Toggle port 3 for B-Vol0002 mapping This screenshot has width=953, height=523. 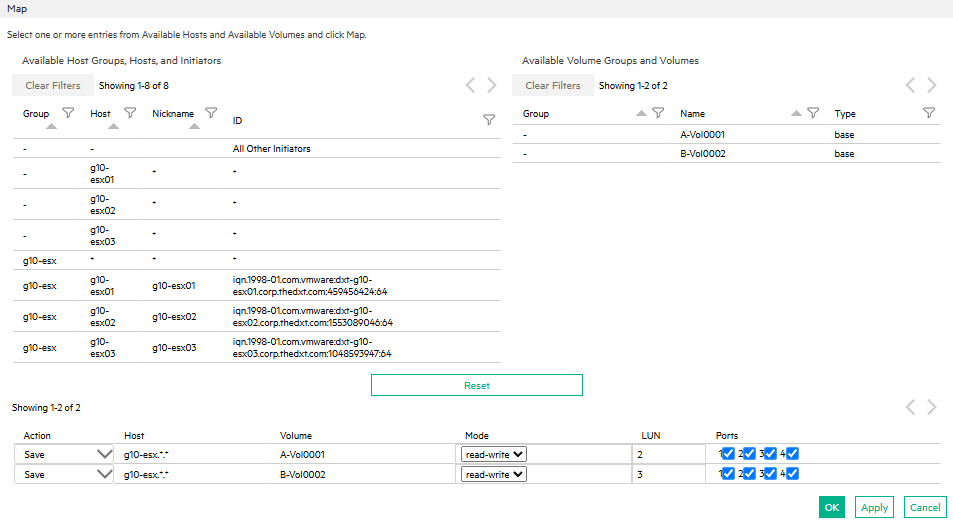770,474
